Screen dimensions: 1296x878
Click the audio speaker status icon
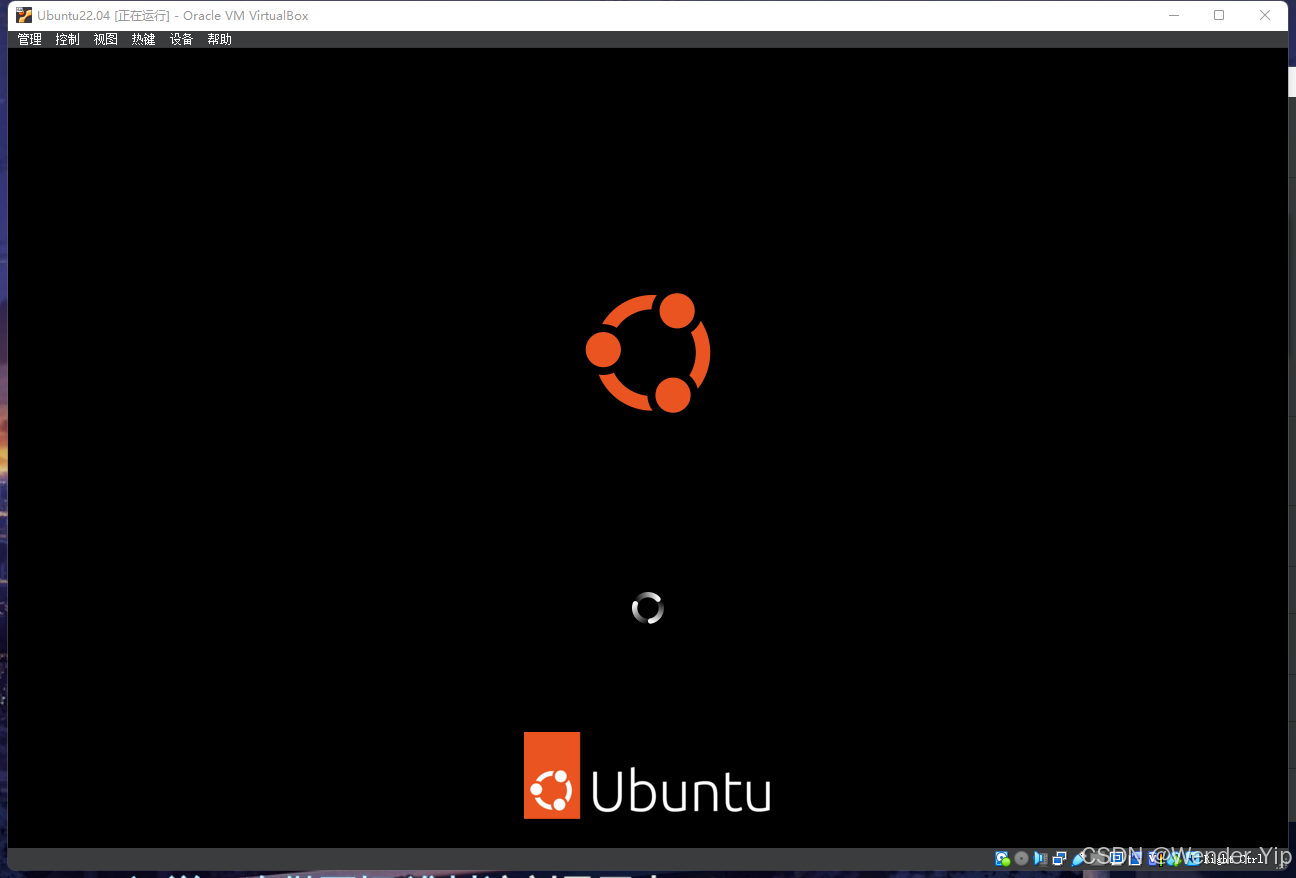click(x=1040, y=858)
